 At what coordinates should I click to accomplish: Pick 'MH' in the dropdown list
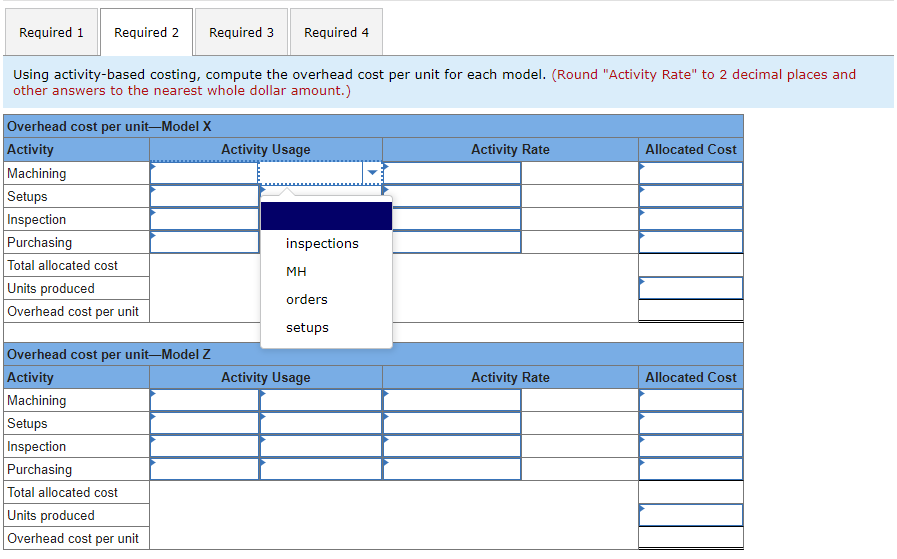click(326, 272)
